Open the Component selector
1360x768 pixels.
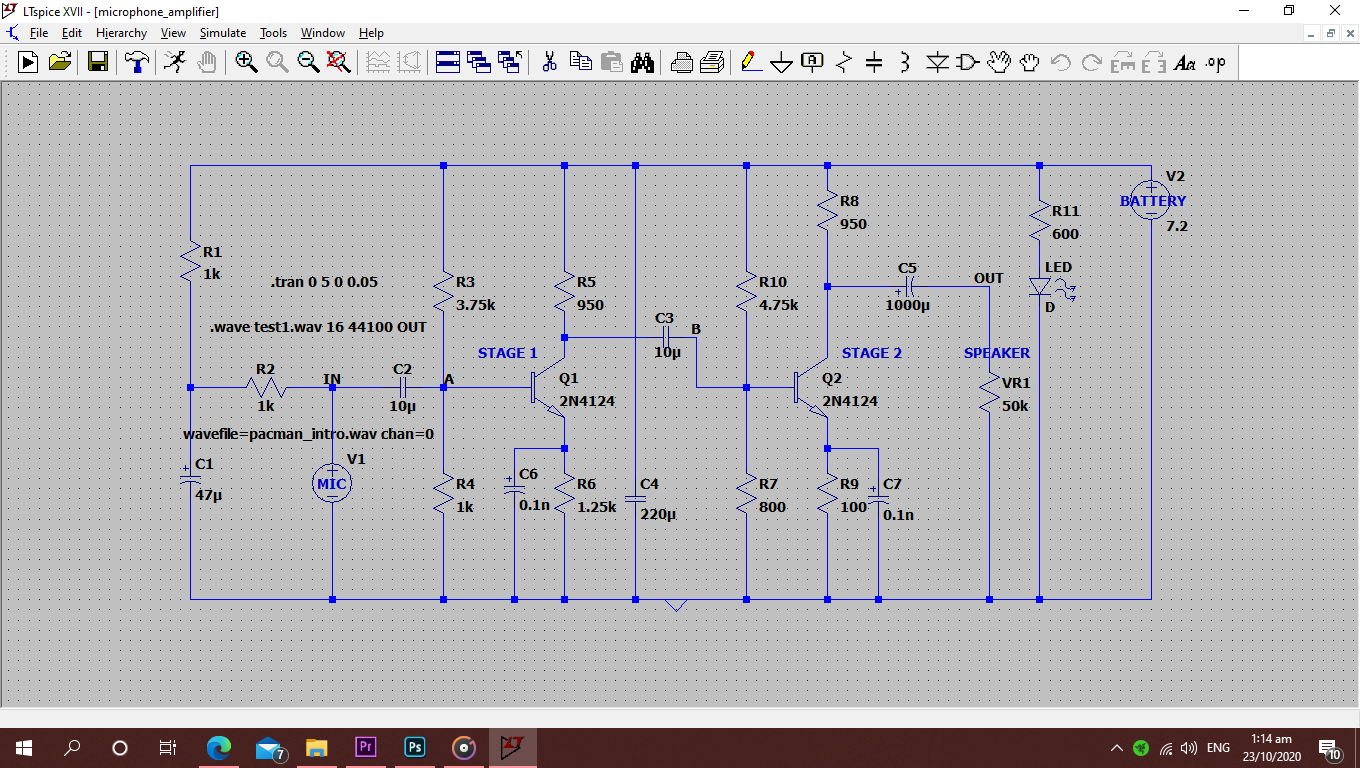967,62
